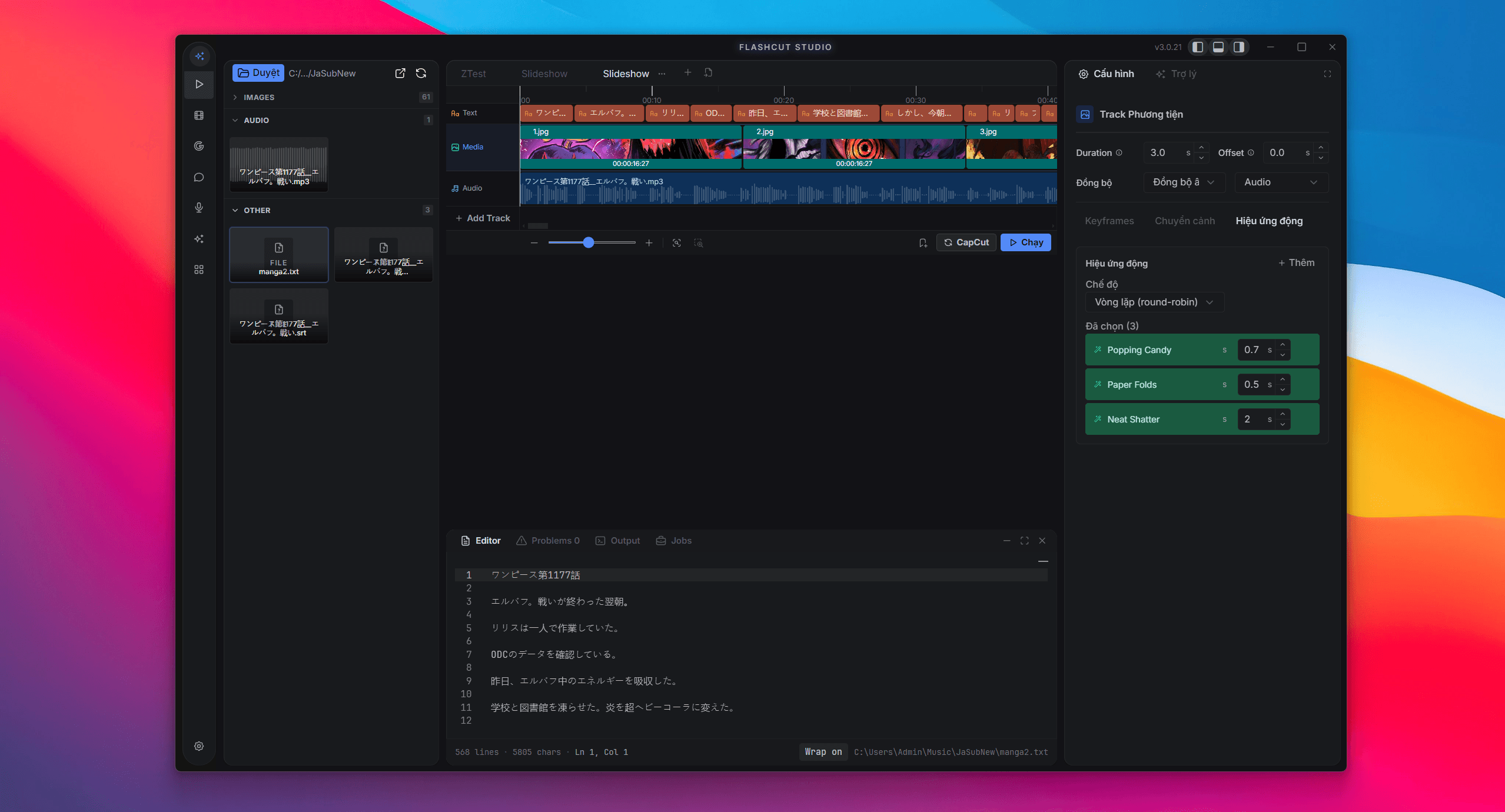This screenshot has width=1505, height=812.
Task: Open the Slideshow tab options ellipsis
Action: pyautogui.click(x=662, y=74)
